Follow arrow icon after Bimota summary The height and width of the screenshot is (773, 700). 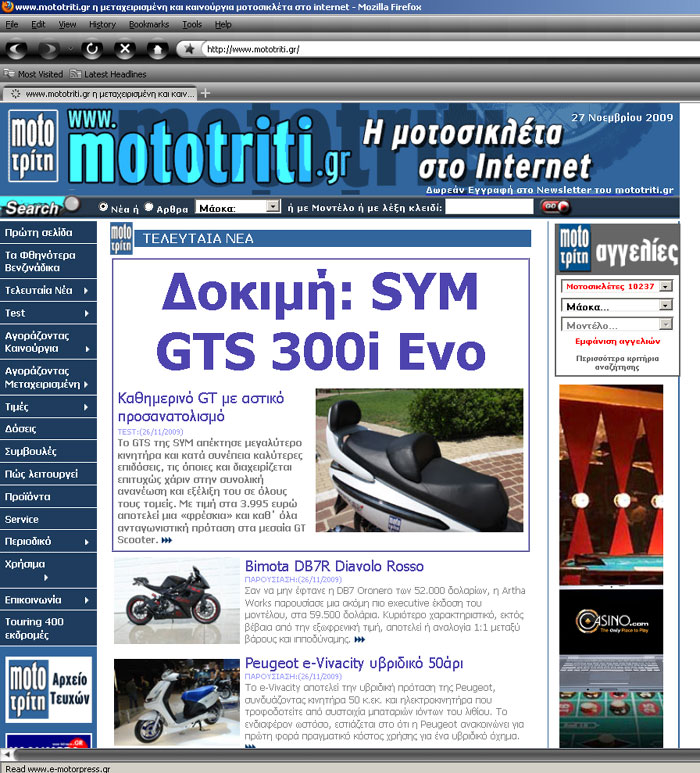pyautogui.click(x=360, y=640)
